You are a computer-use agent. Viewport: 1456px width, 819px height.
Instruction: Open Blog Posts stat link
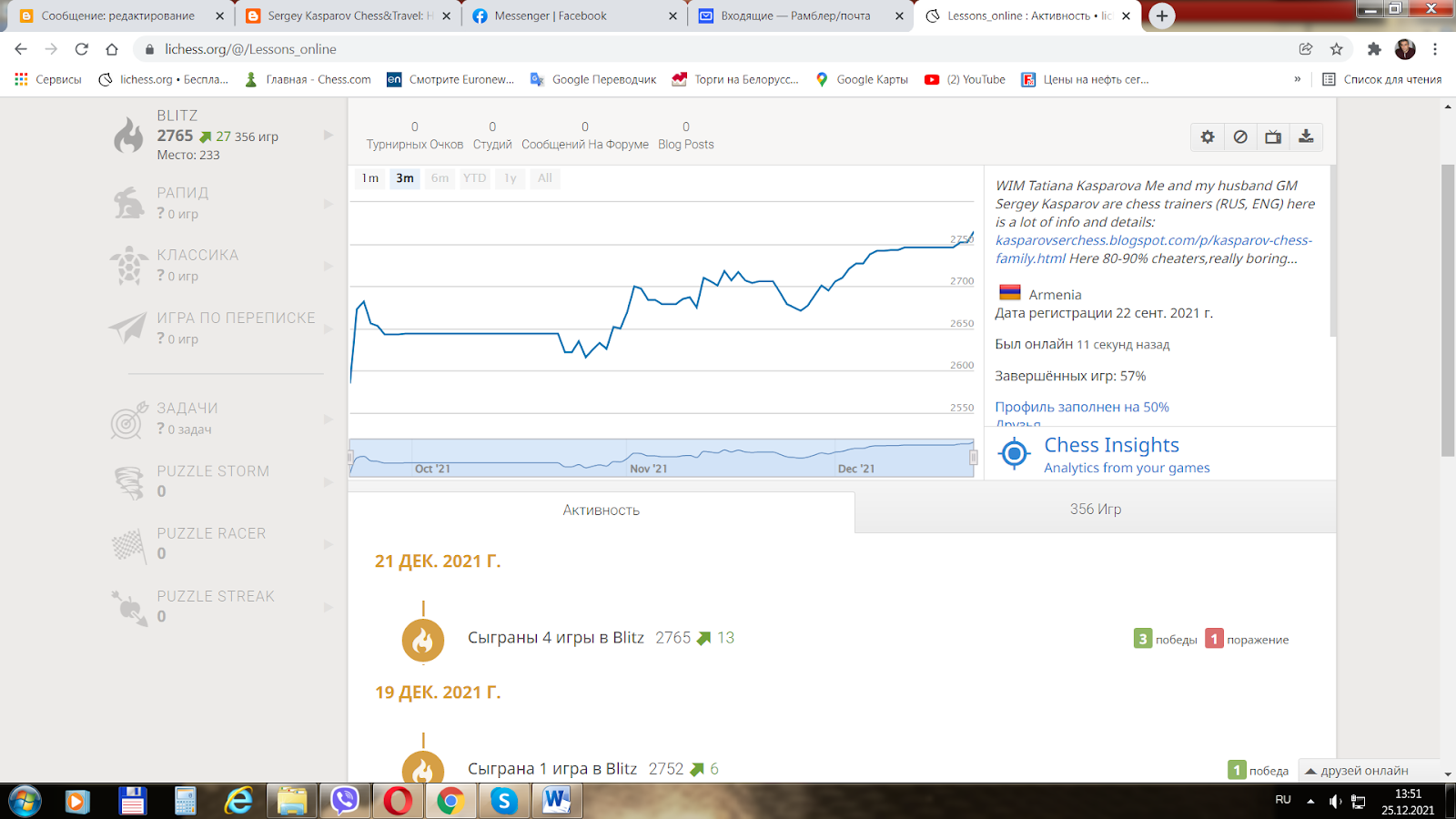coord(686,136)
